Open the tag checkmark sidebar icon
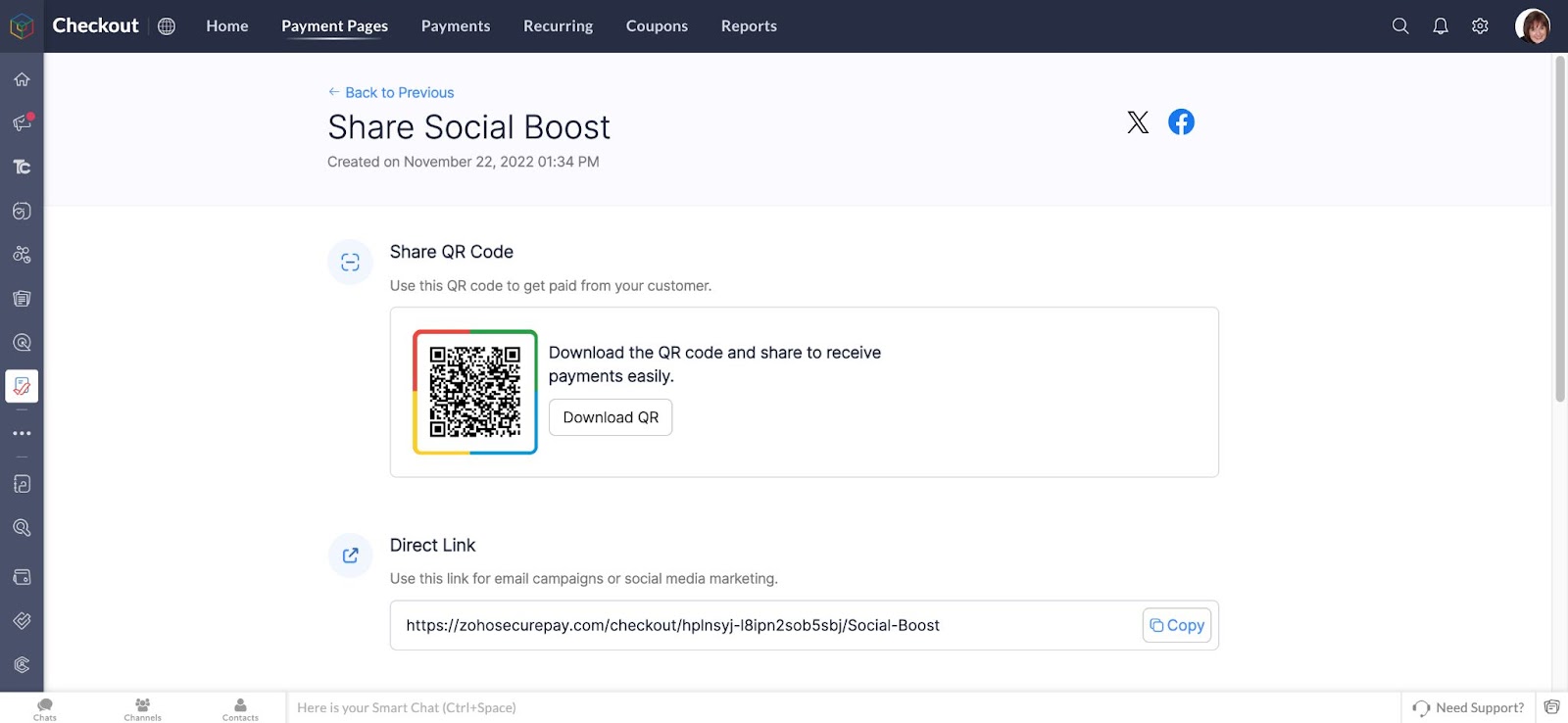Image resolution: width=1568 pixels, height=723 pixels. (22, 620)
